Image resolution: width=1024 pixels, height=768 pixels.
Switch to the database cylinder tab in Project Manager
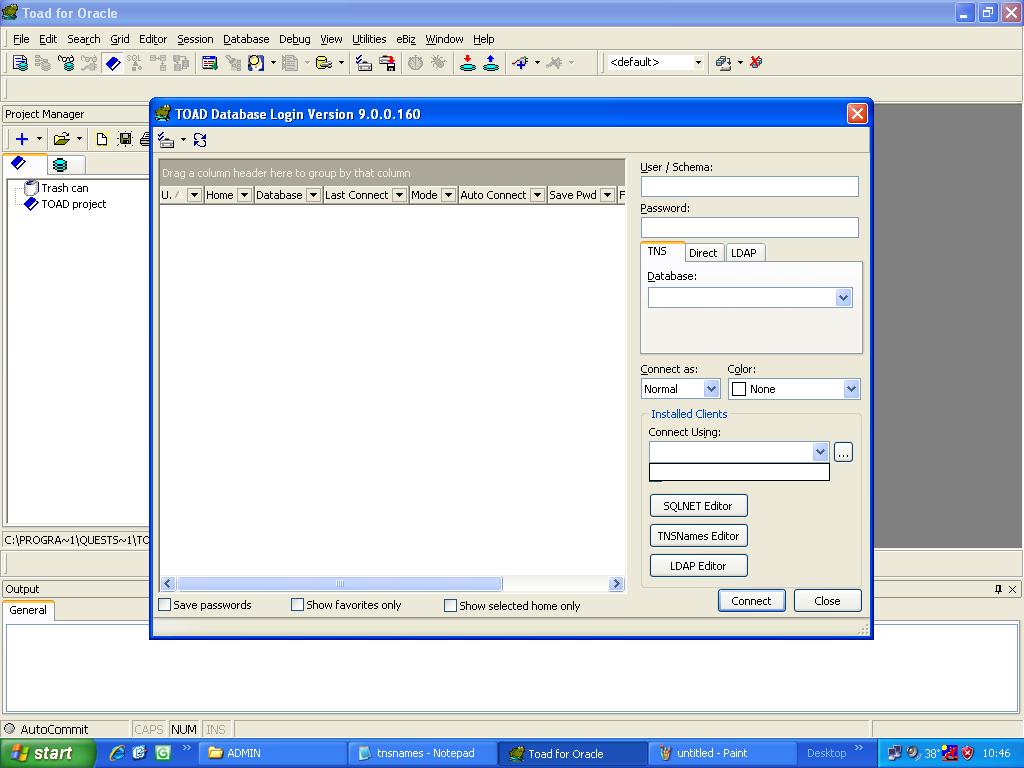point(60,165)
